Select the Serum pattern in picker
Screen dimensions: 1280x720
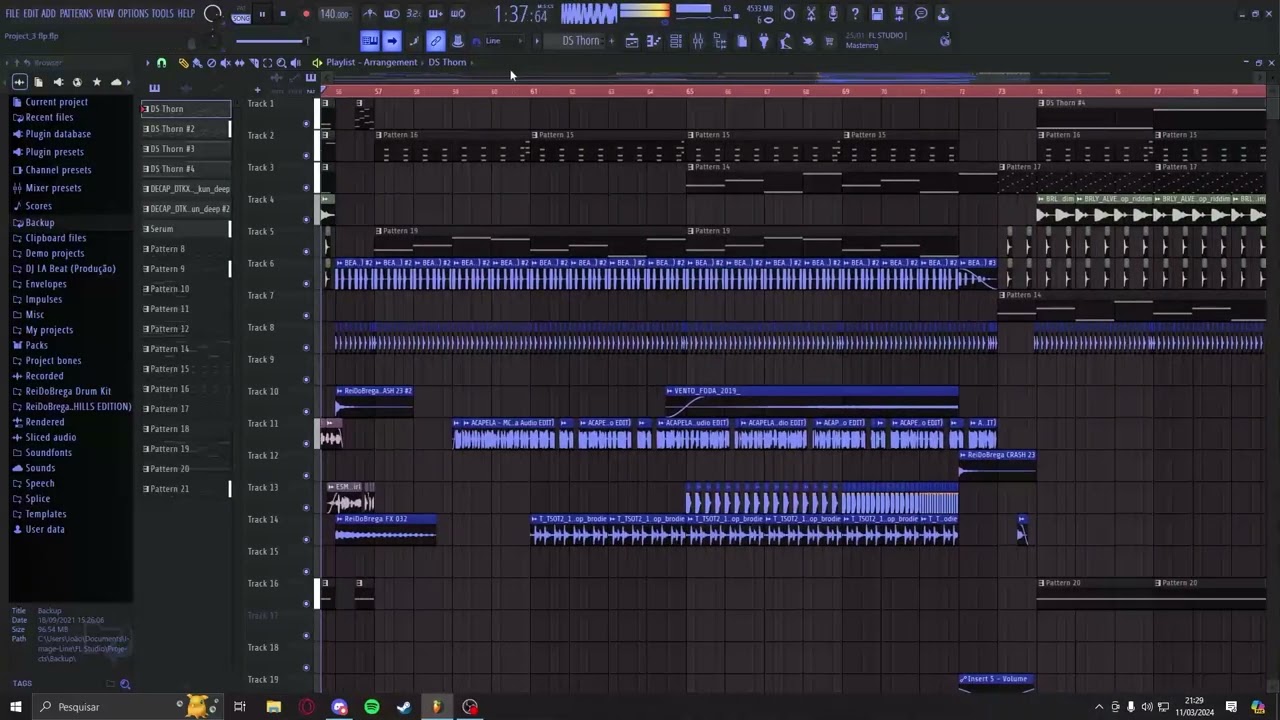coord(186,229)
